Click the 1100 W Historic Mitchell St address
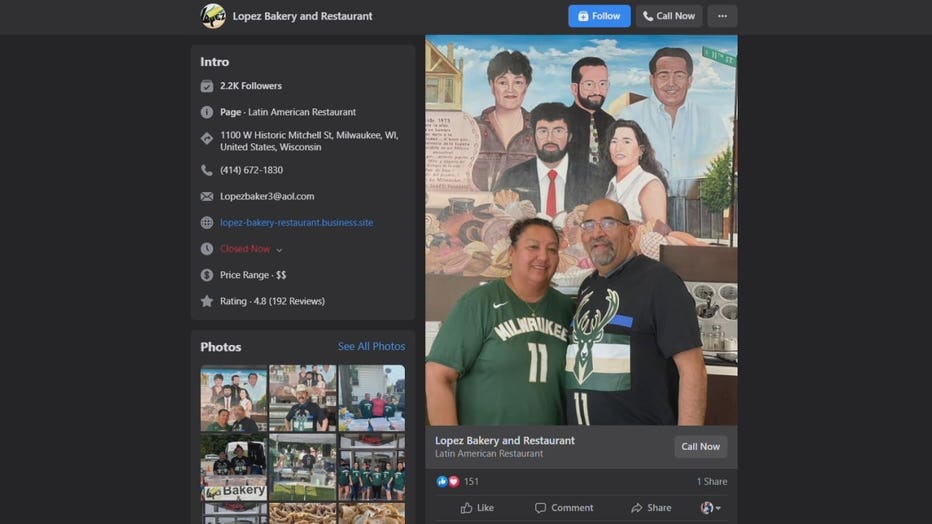 pyautogui.click(x=309, y=141)
